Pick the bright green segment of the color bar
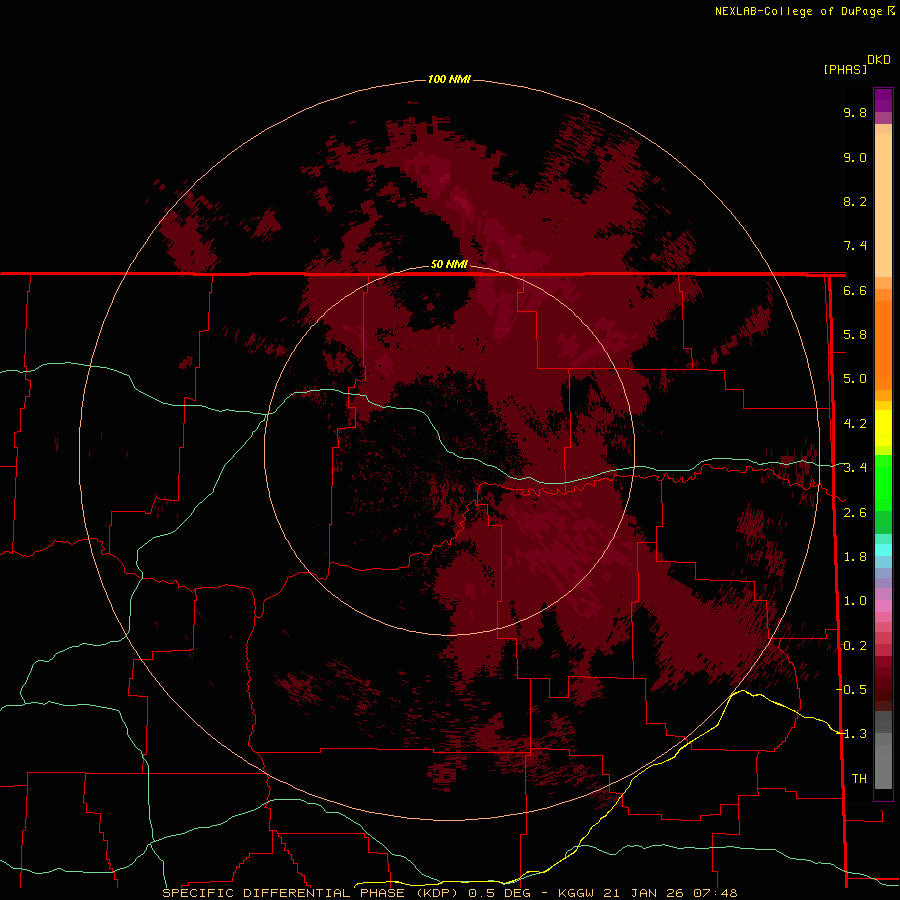The width and height of the screenshot is (900, 900). point(883,482)
